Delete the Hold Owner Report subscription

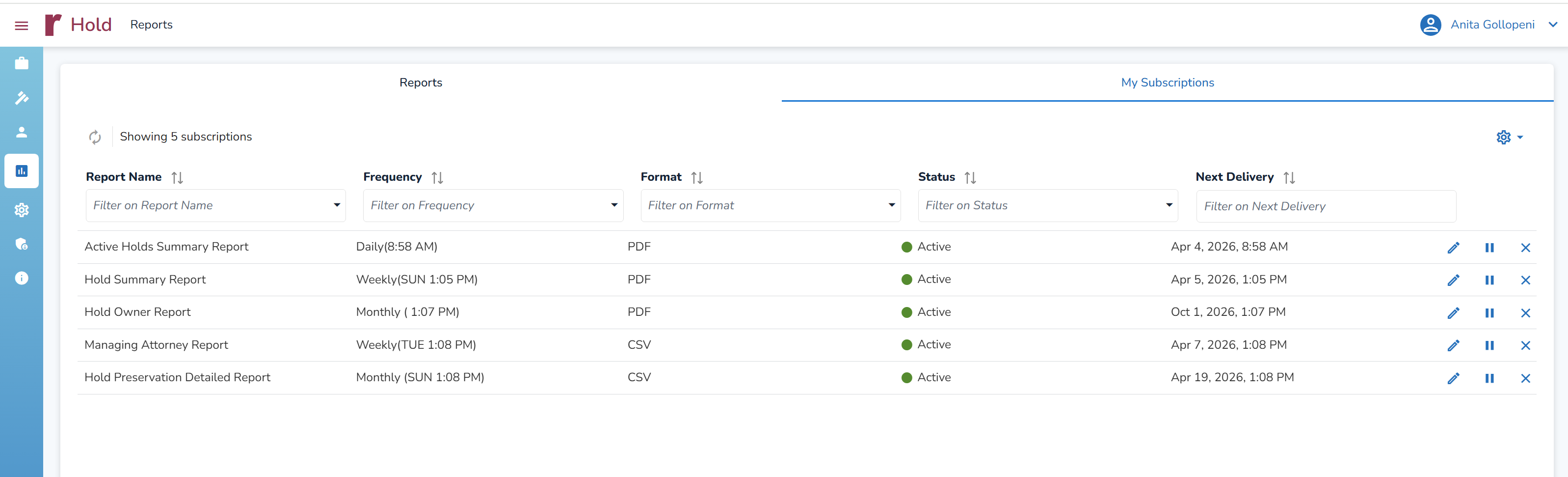coord(1525,313)
